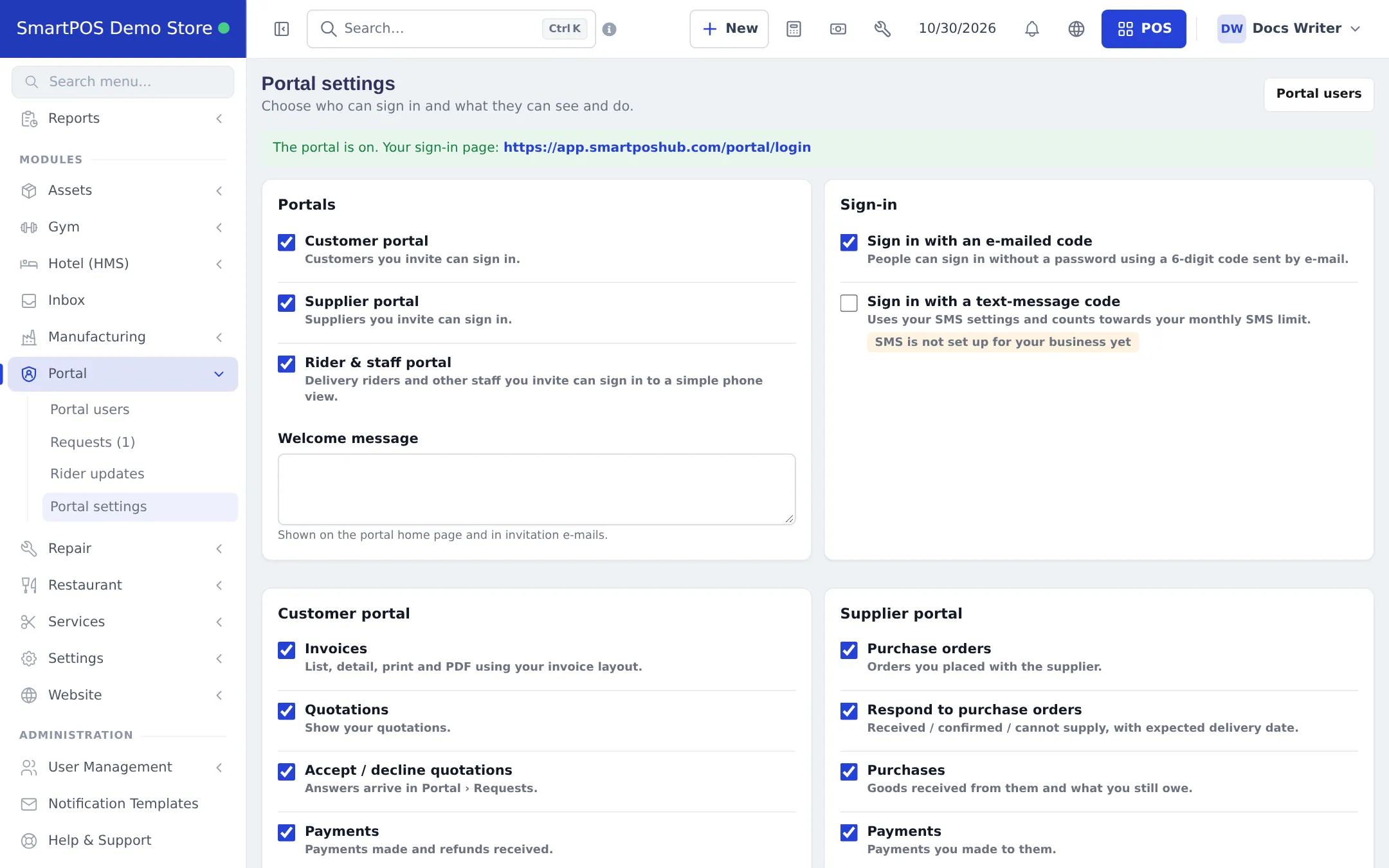Screen dimensions: 1389x868
Task: Click the Services scissors icon
Action: click(x=29, y=622)
